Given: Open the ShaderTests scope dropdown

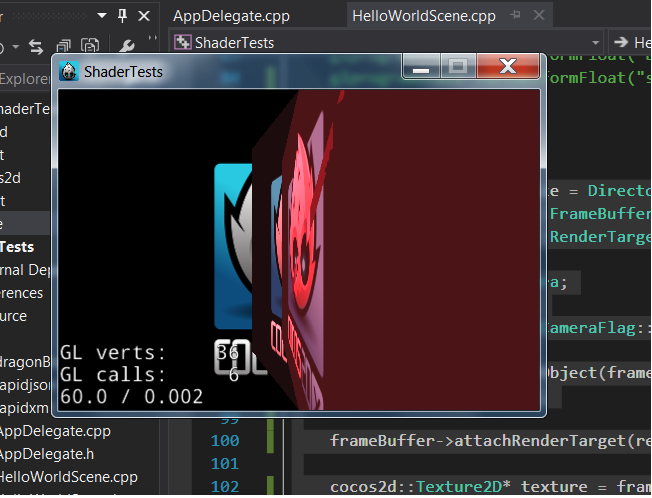Looking at the screenshot, I should (595, 42).
